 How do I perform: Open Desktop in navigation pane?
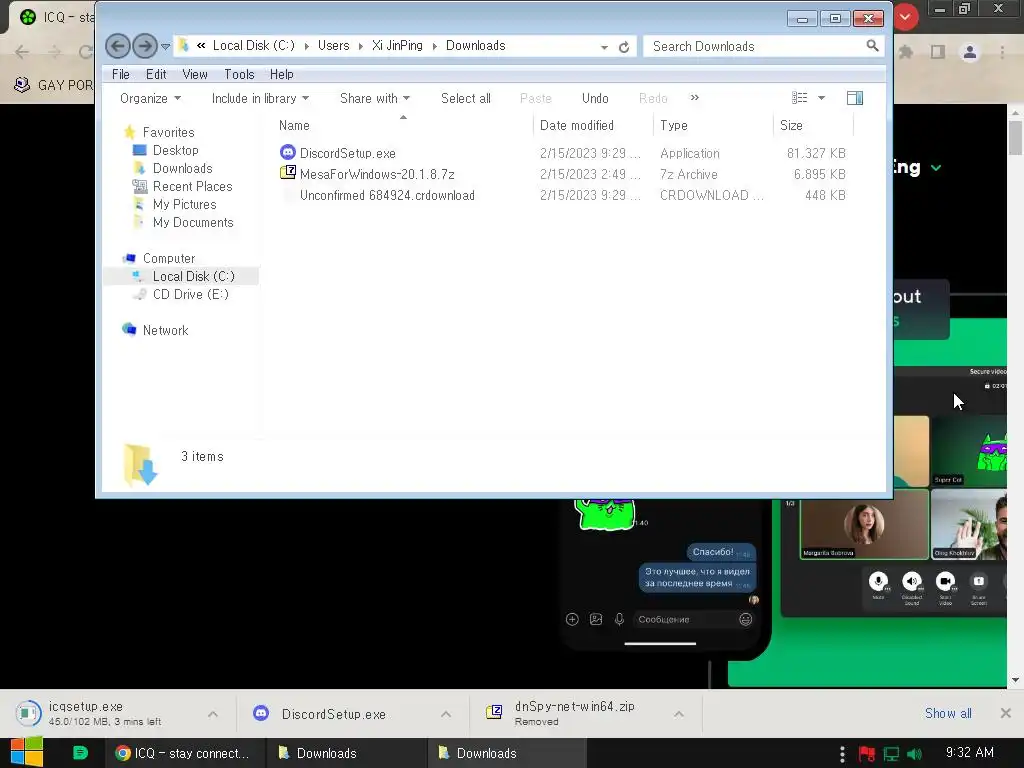click(x=176, y=150)
